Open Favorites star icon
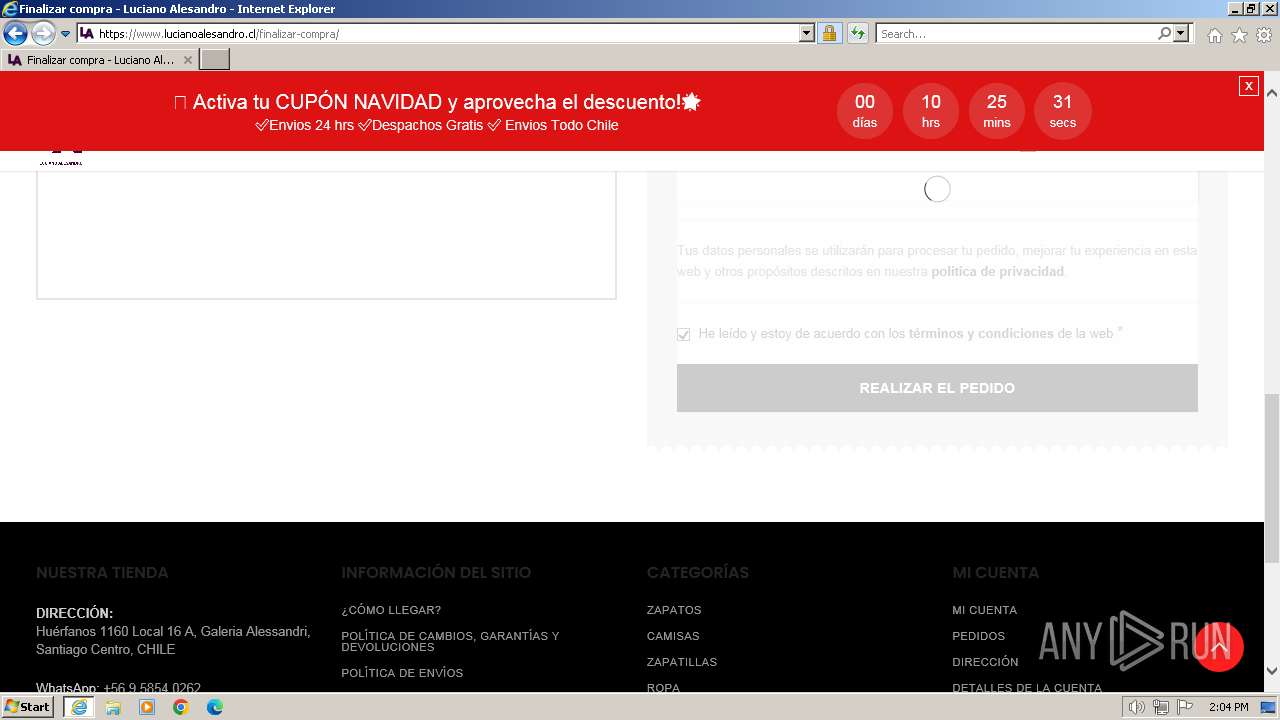The image size is (1280, 720). [1239, 35]
